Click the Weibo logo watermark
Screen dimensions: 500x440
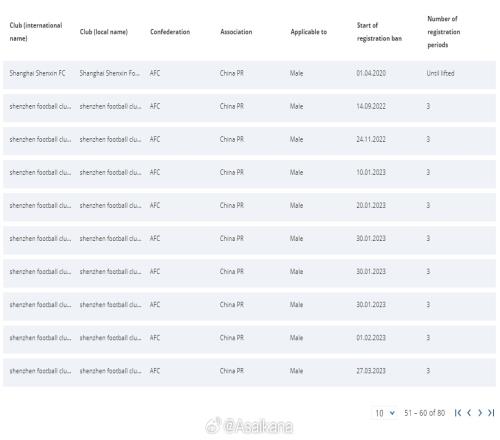coord(214,425)
